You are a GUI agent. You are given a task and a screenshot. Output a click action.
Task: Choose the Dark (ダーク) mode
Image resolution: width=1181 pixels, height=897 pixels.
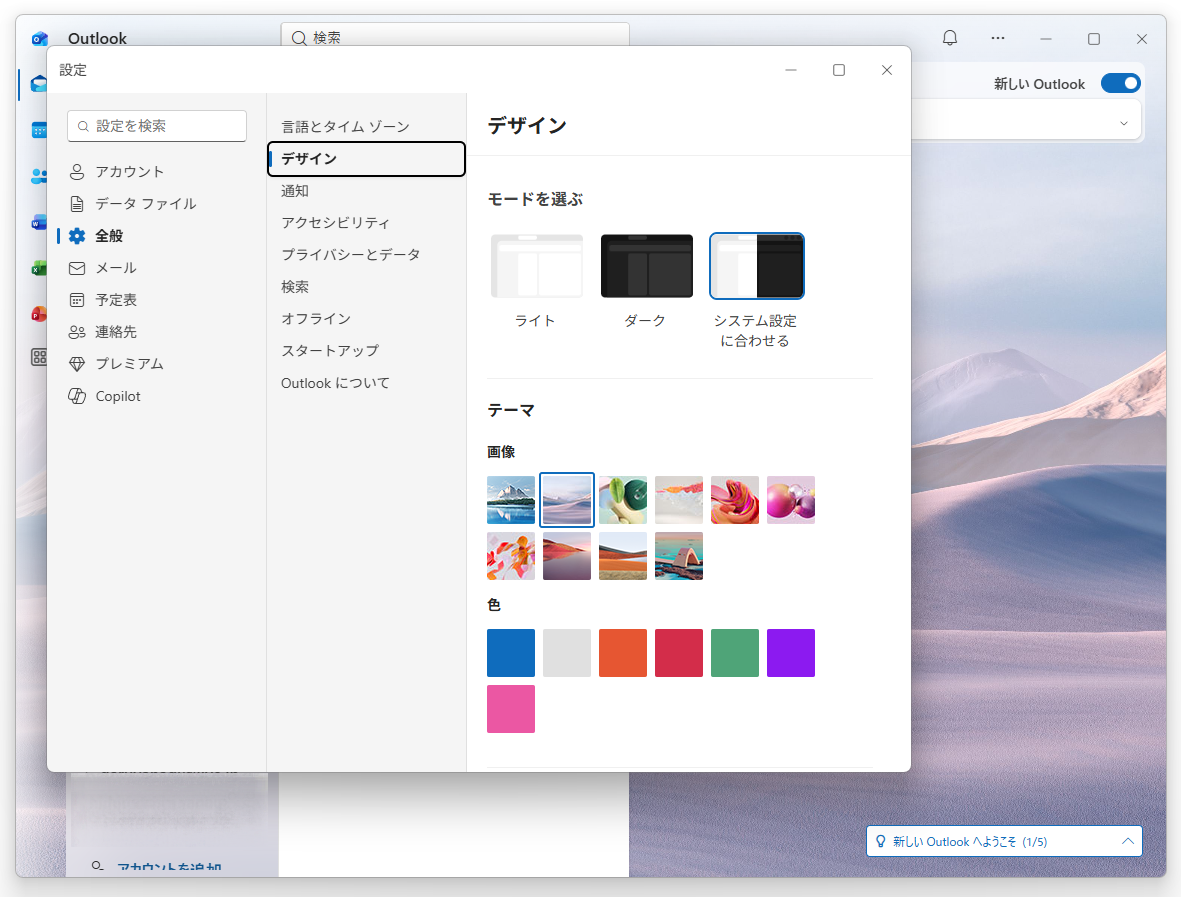click(x=646, y=266)
